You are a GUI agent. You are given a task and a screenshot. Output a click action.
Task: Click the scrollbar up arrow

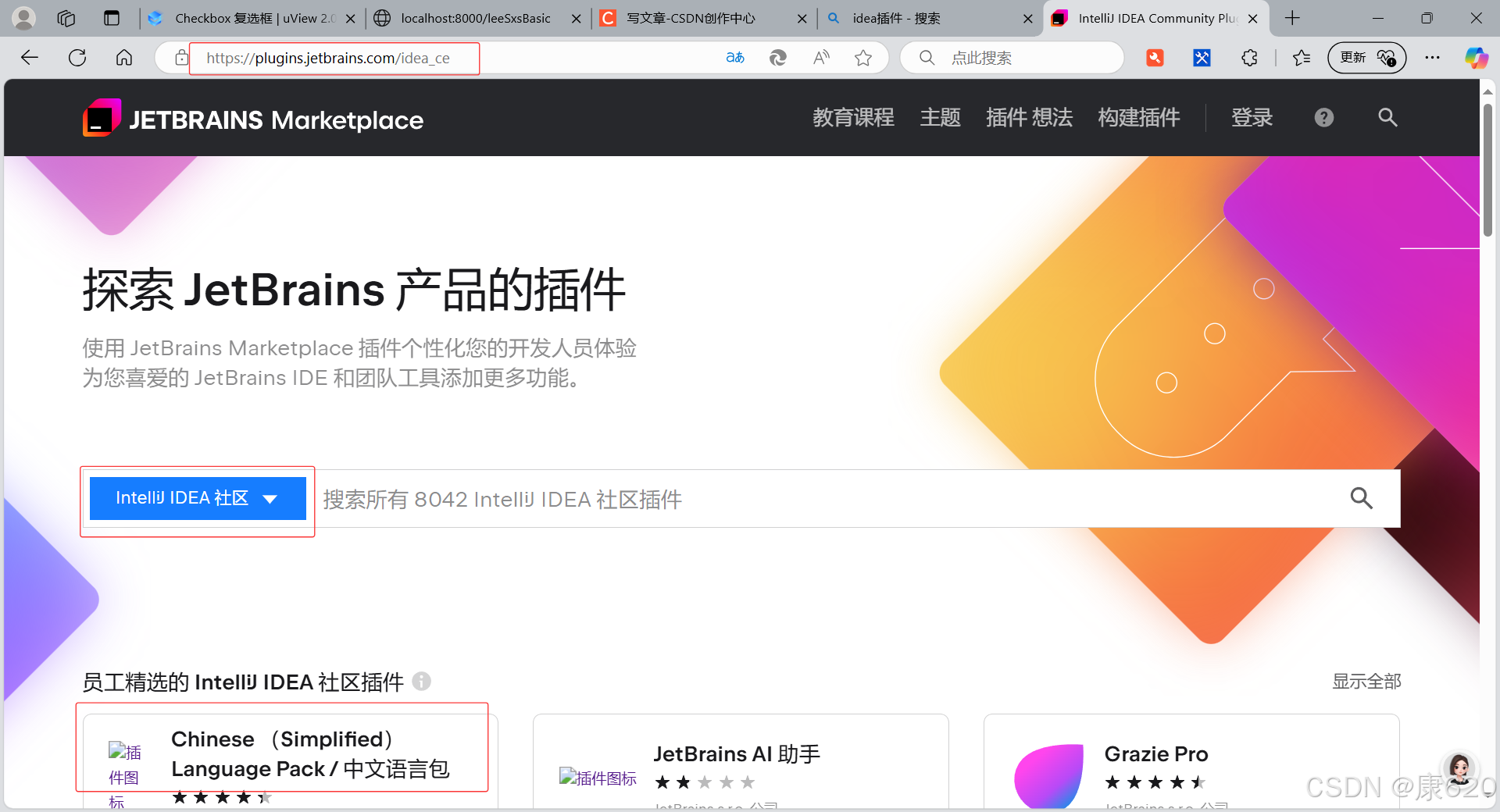[x=1487, y=92]
